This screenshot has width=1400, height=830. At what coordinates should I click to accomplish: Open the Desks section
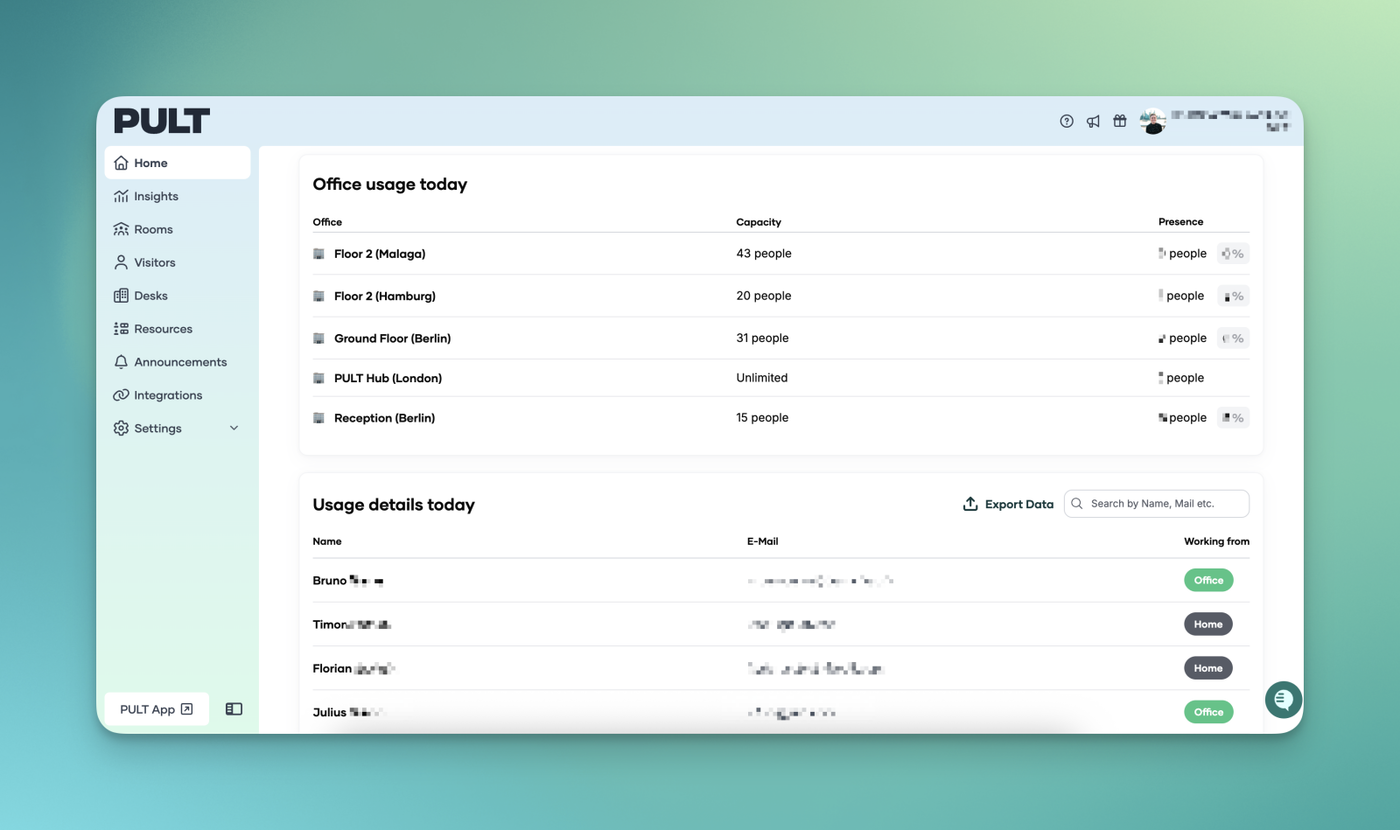[151, 296]
